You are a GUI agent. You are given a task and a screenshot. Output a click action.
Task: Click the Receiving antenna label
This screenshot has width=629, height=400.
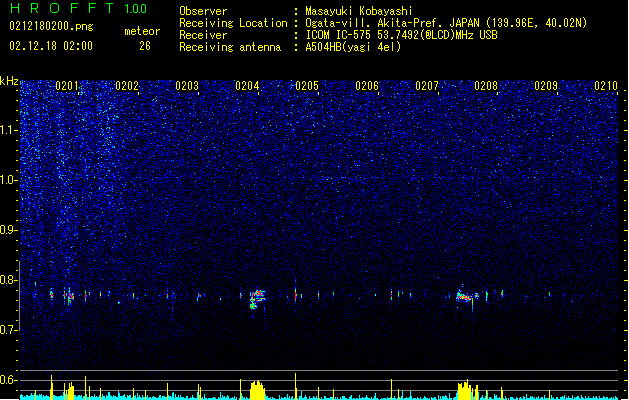[x=230, y=47]
